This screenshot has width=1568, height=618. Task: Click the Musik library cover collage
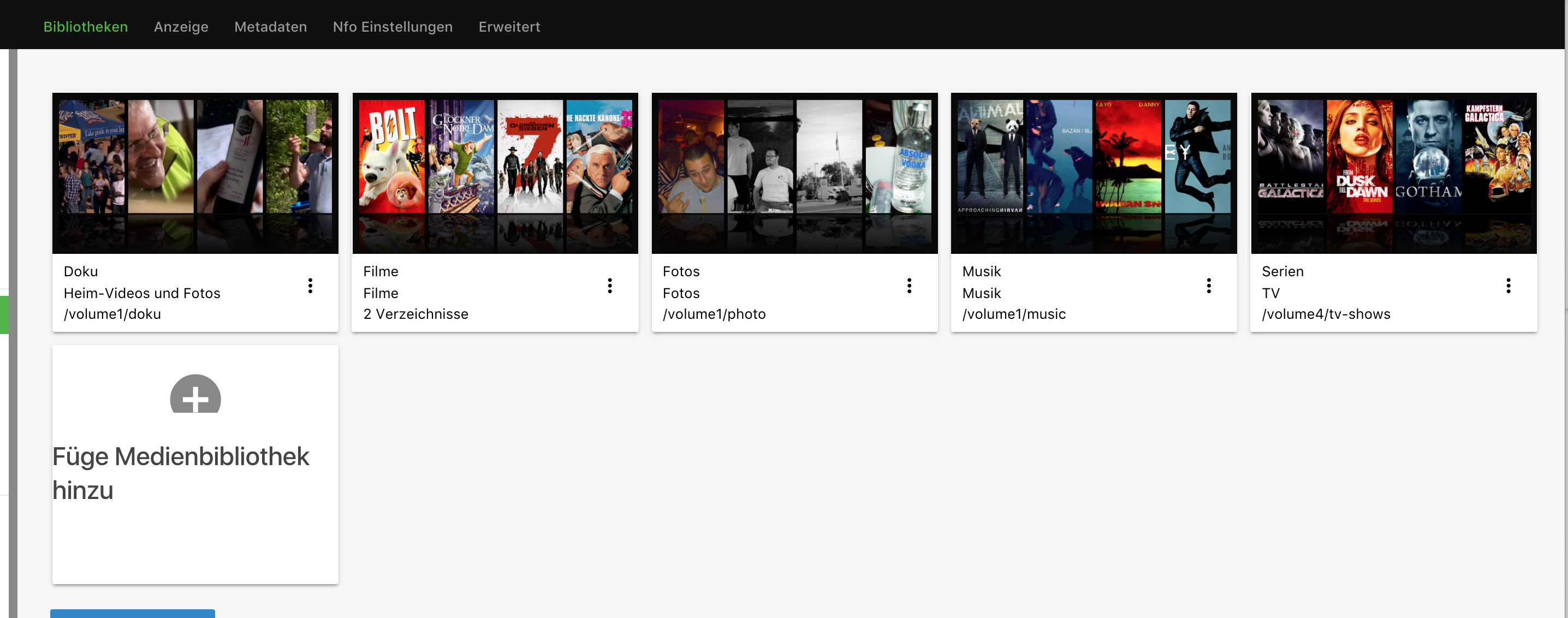tap(1094, 173)
